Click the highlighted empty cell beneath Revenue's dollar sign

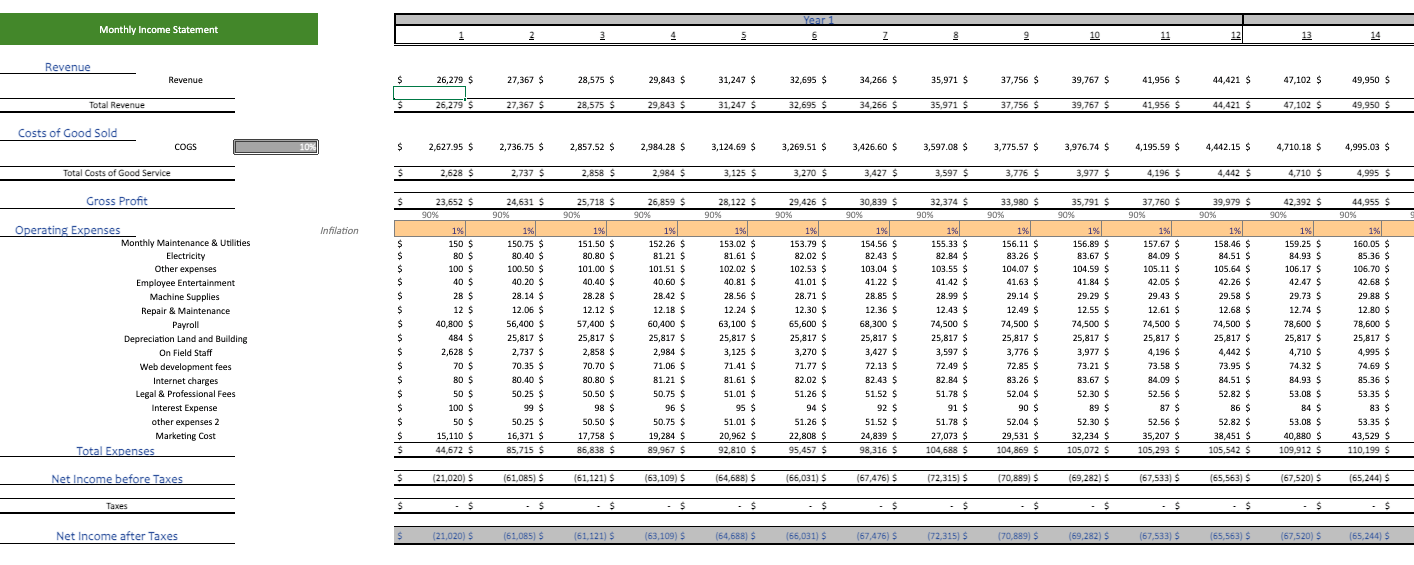click(x=429, y=92)
